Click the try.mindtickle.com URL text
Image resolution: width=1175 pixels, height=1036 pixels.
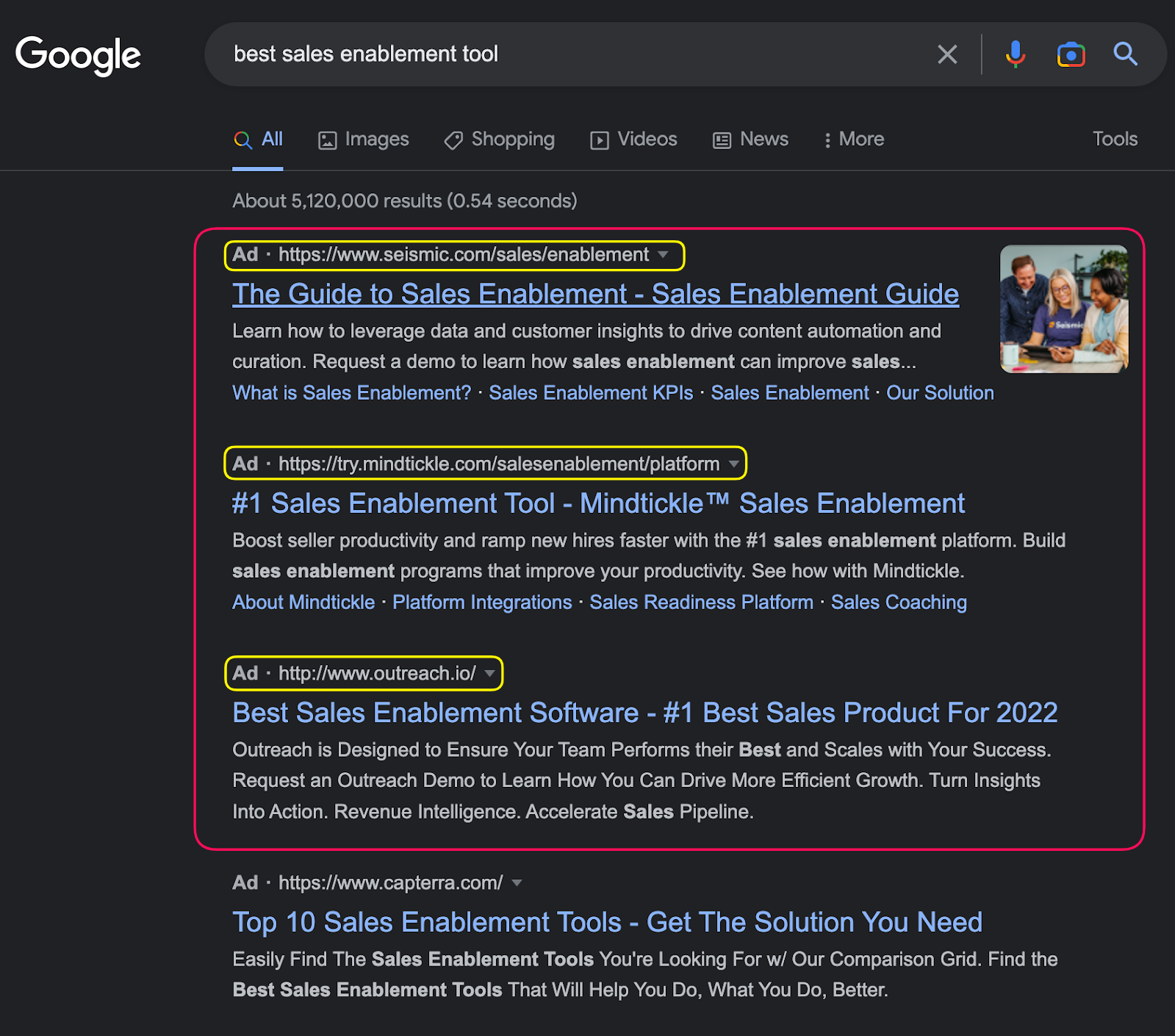click(x=499, y=464)
